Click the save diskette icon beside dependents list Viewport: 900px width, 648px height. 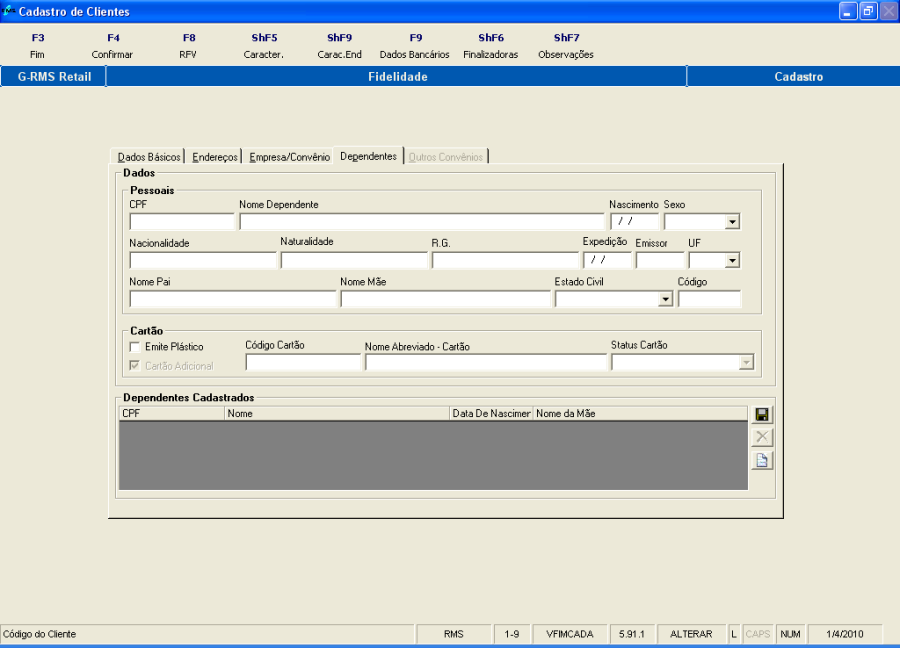tap(762, 415)
